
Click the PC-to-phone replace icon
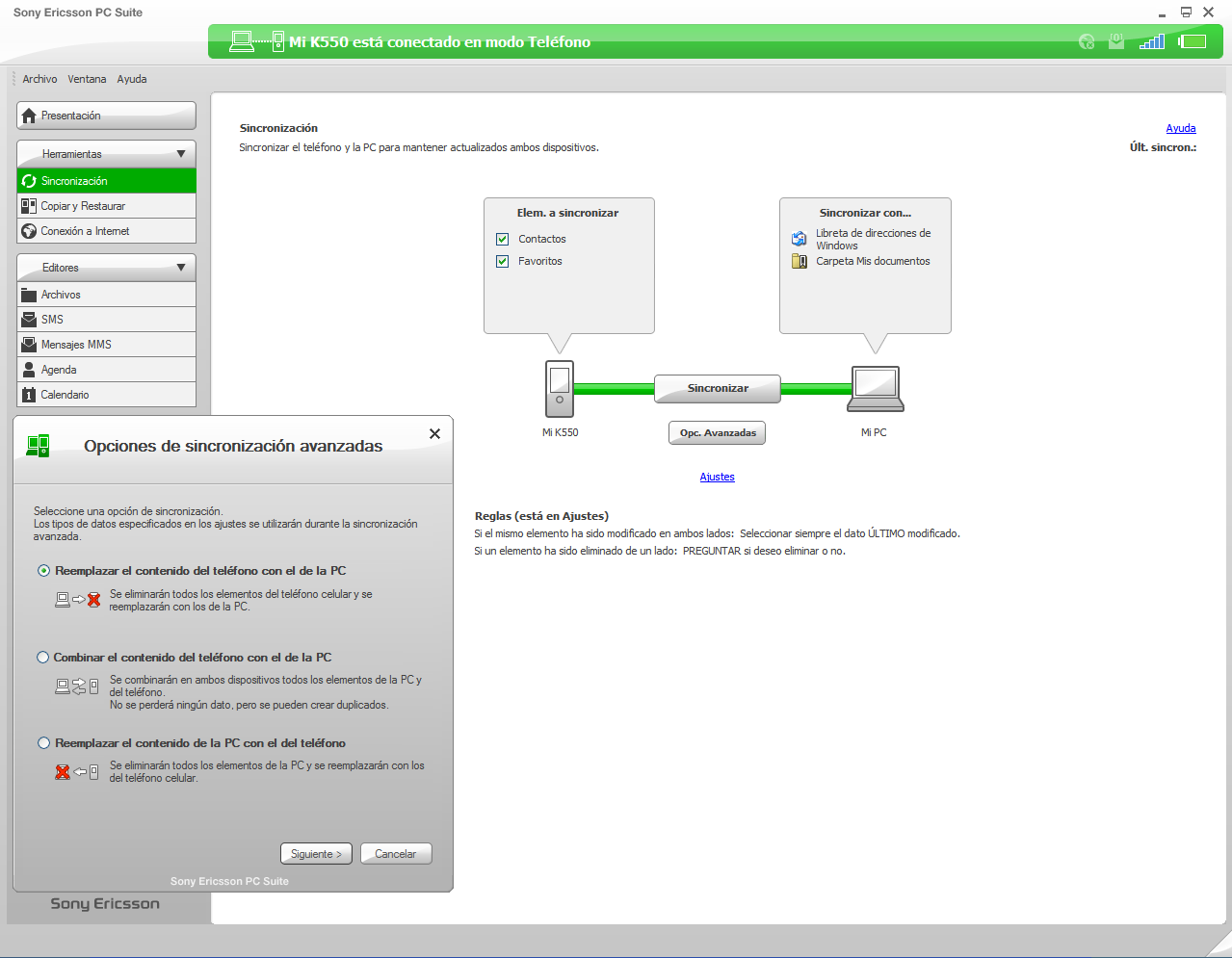pos(78,600)
